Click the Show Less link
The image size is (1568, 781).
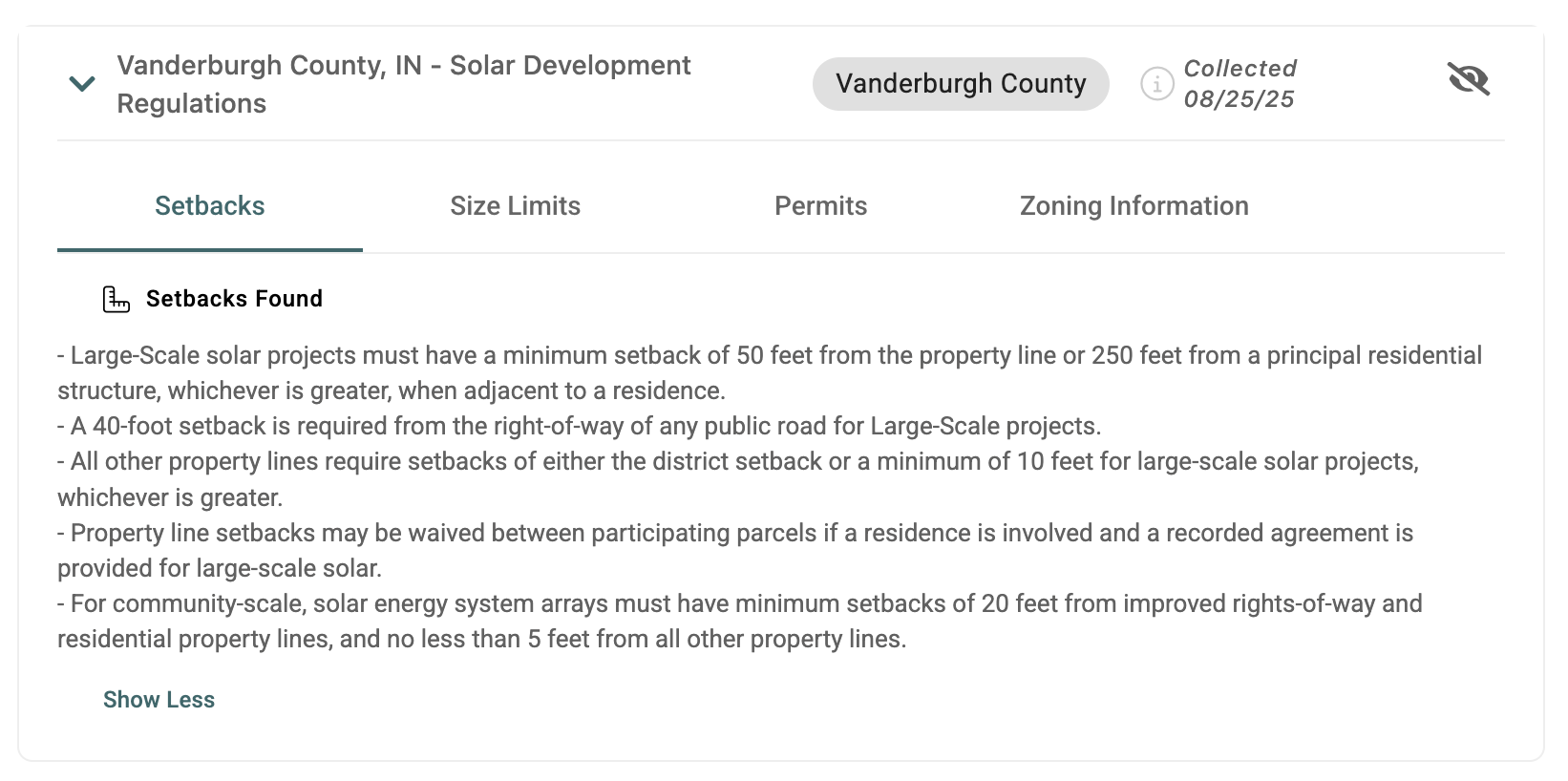point(159,700)
